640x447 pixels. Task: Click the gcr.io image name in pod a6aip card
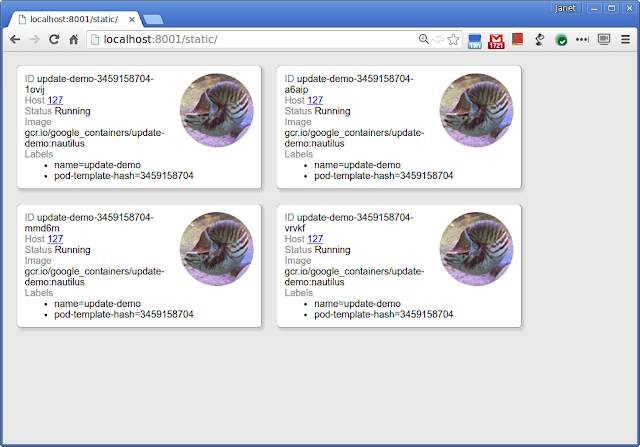click(354, 138)
